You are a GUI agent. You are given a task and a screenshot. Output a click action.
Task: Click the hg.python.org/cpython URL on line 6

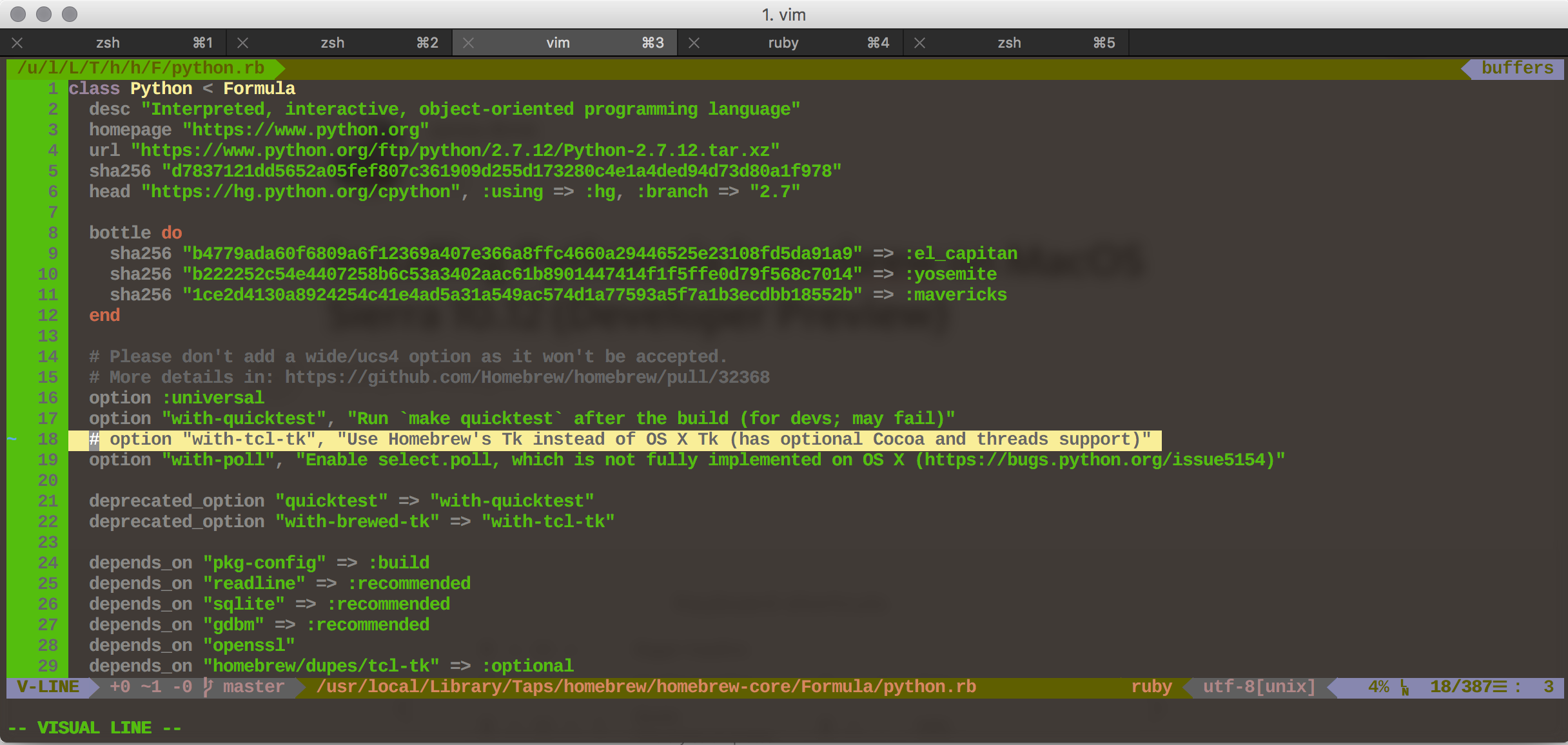click(x=305, y=191)
